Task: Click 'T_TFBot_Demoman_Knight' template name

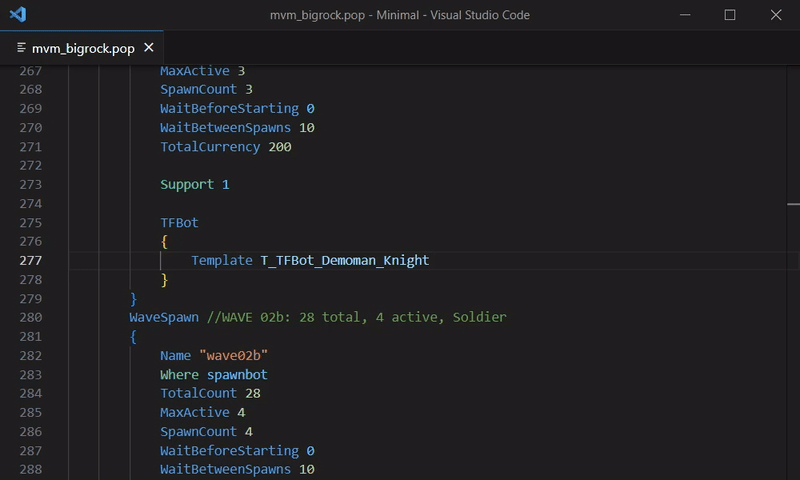Action: 345,261
